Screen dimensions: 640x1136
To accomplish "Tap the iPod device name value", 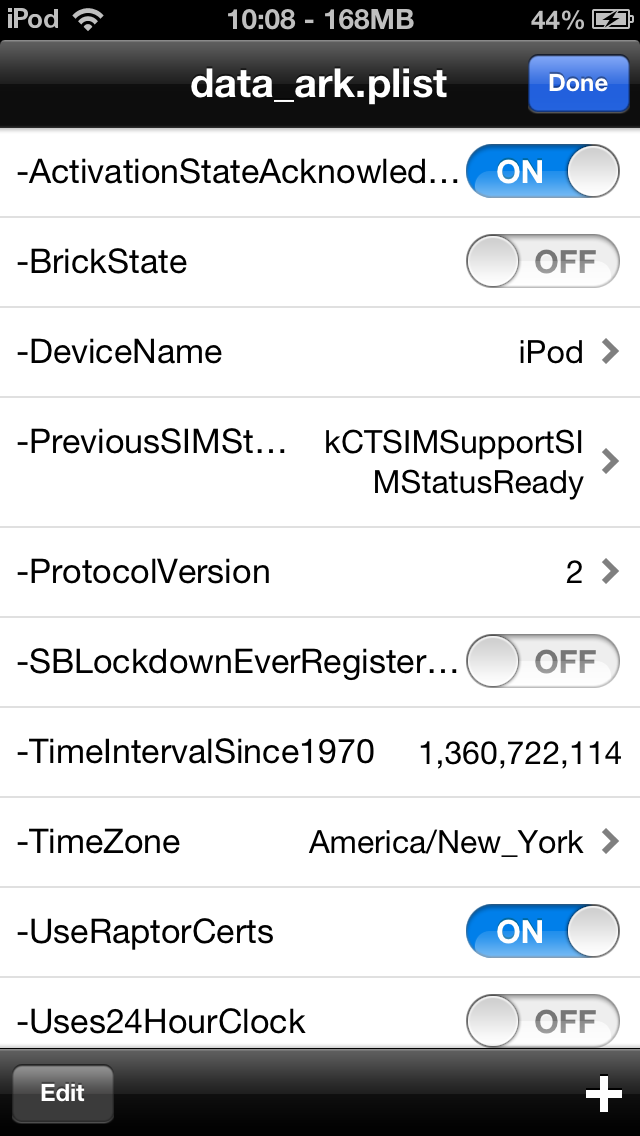I will click(551, 352).
